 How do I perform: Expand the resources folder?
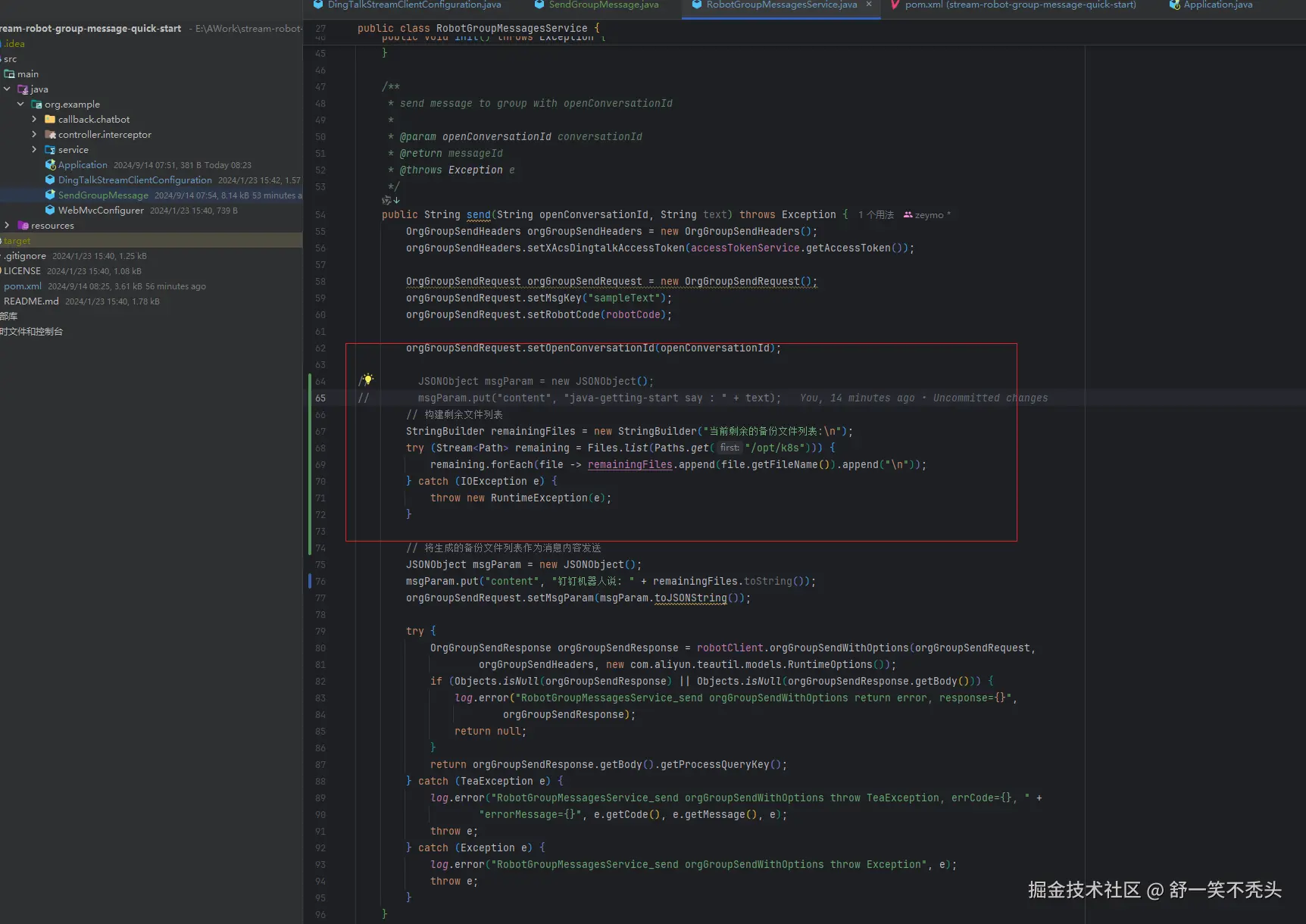pyautogui.click(x=7, y=226)
